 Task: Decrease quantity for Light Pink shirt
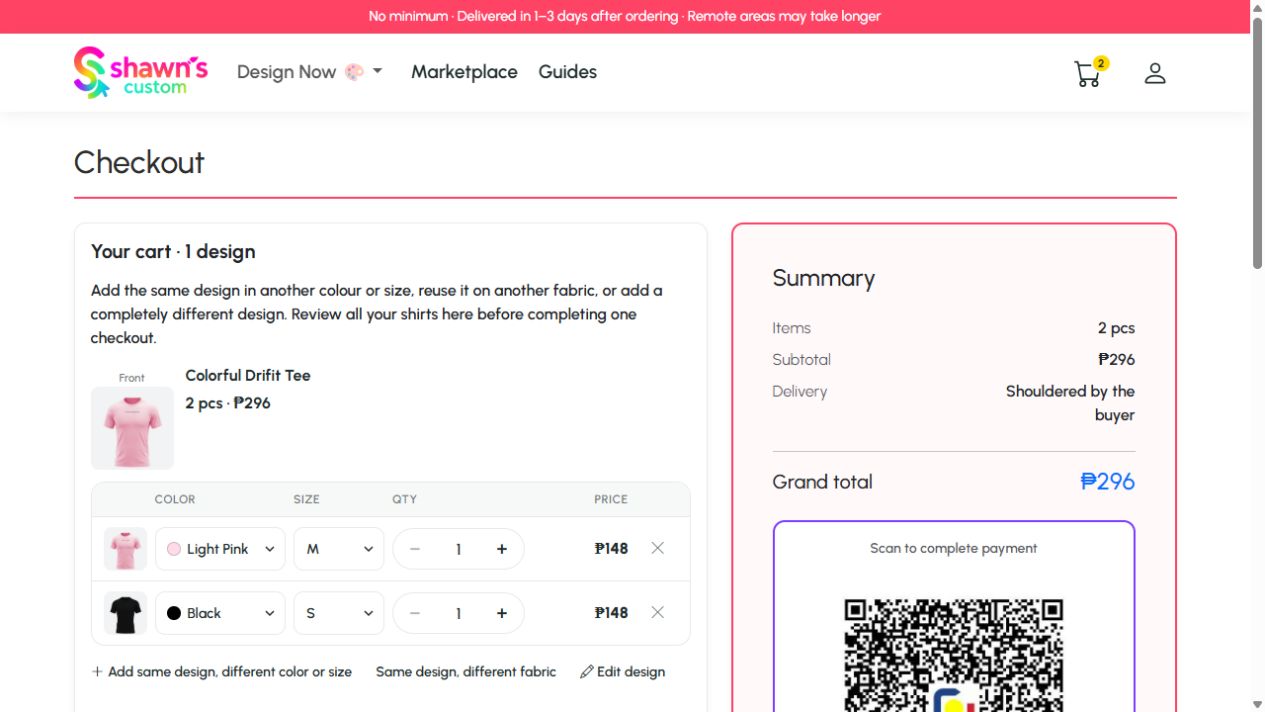415,549
